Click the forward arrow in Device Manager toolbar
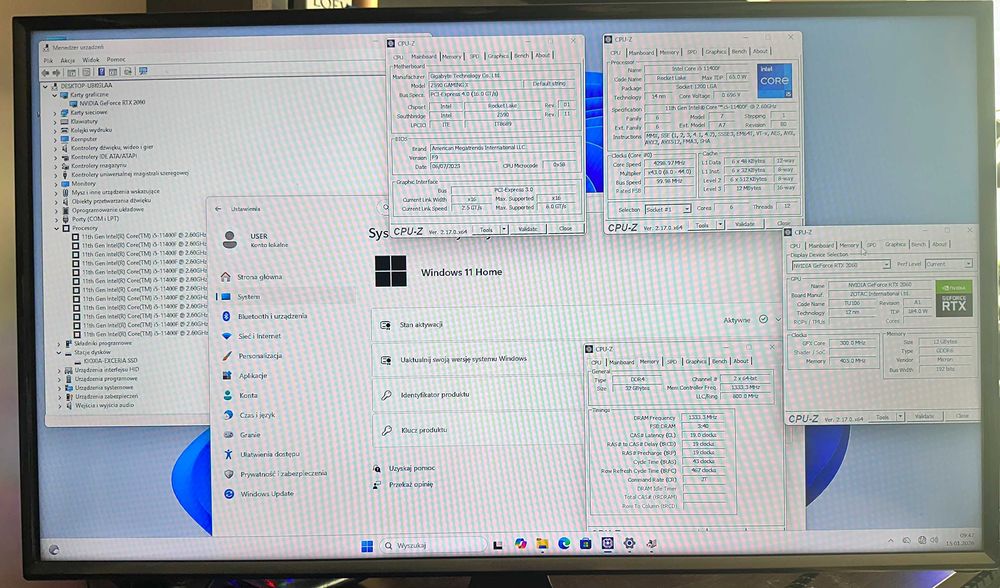 coord(56,72)
